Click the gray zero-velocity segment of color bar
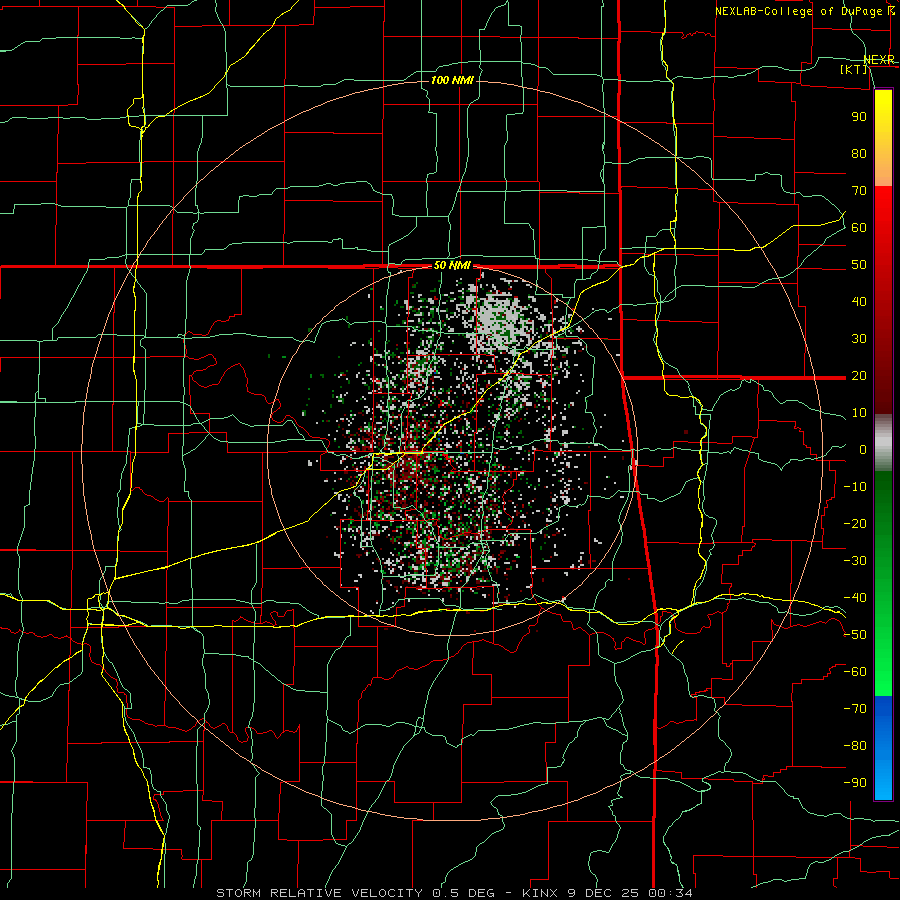Viewport: 900px width, 900px height. pos(883,442)
